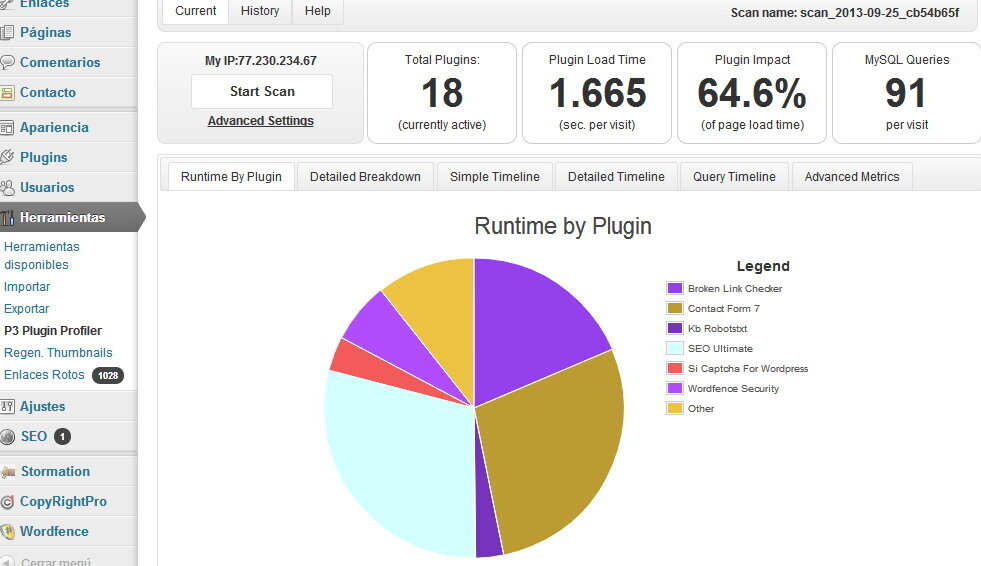Click the CopyRightPro menu icon
This screenshot has width=981, height=566.
pyautogui.click(x=7, y=502)
